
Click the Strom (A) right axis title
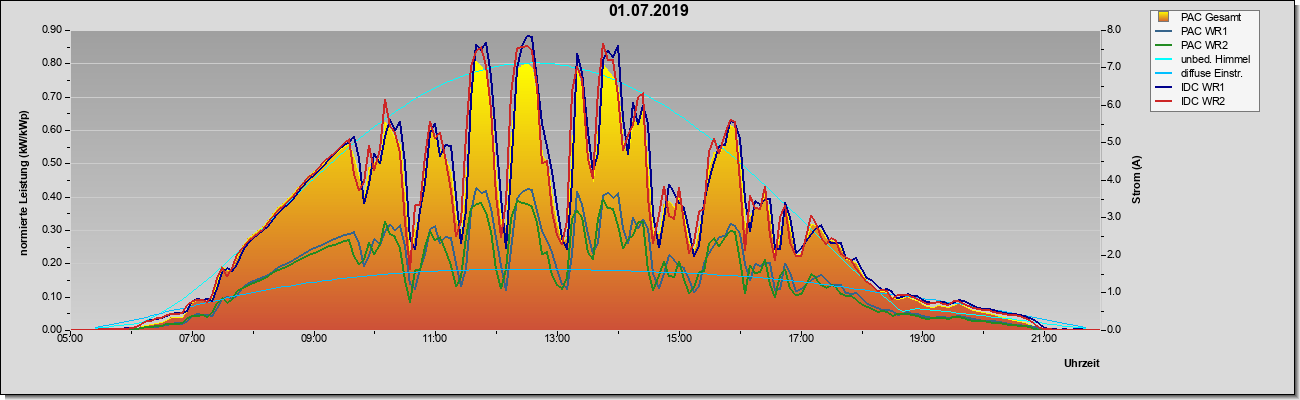tap(1137, 180)
